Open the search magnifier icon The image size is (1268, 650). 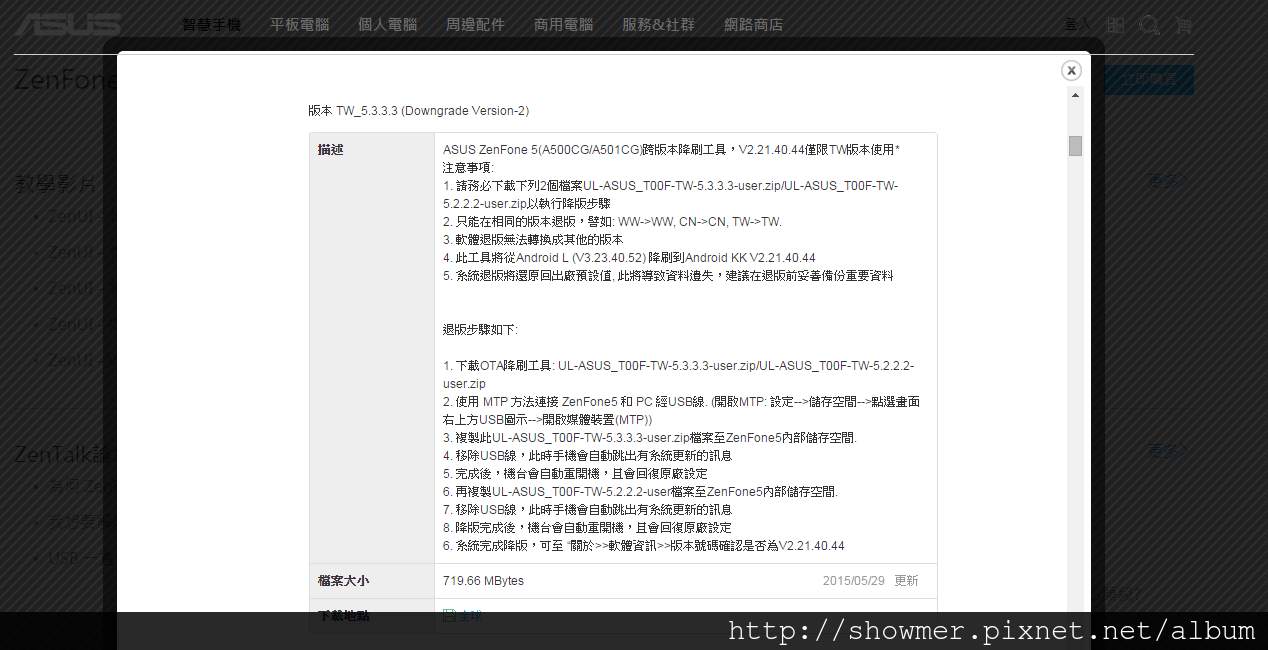click(1150, 25)
